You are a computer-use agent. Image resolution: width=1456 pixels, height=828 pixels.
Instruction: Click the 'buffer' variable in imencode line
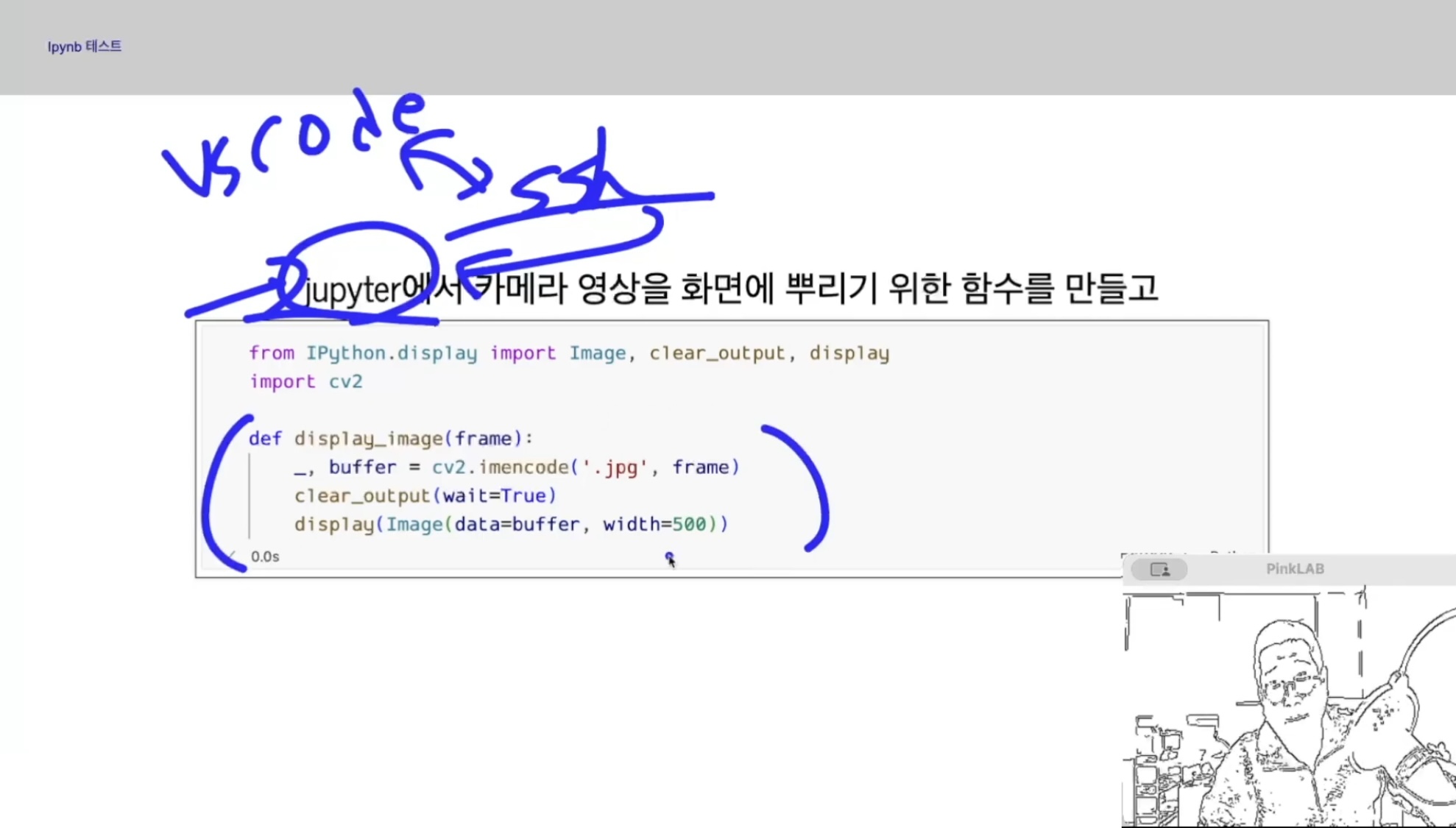pyautogui.click(x=362, y=467)
